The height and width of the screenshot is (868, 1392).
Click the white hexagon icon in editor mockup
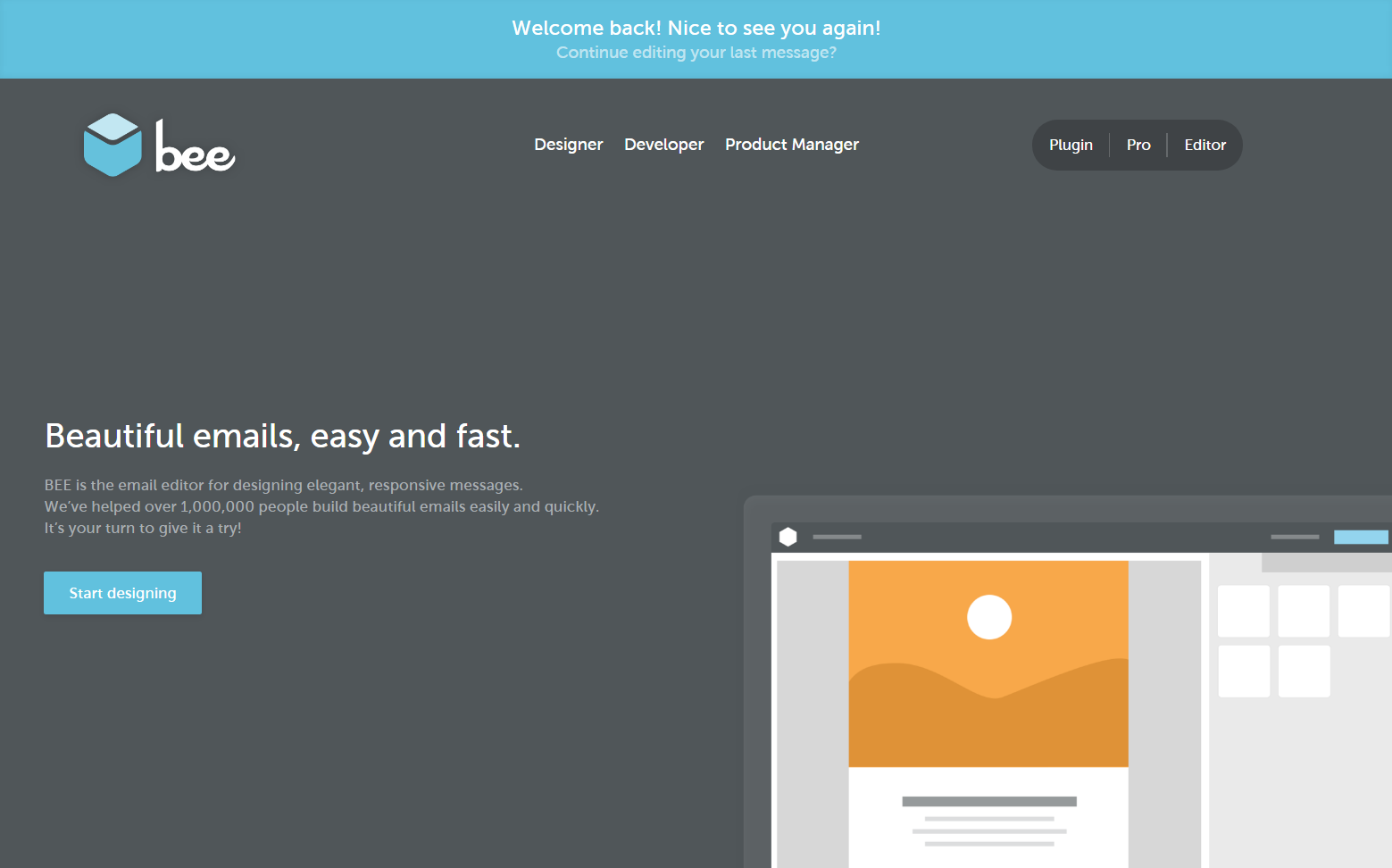point(788,537)
